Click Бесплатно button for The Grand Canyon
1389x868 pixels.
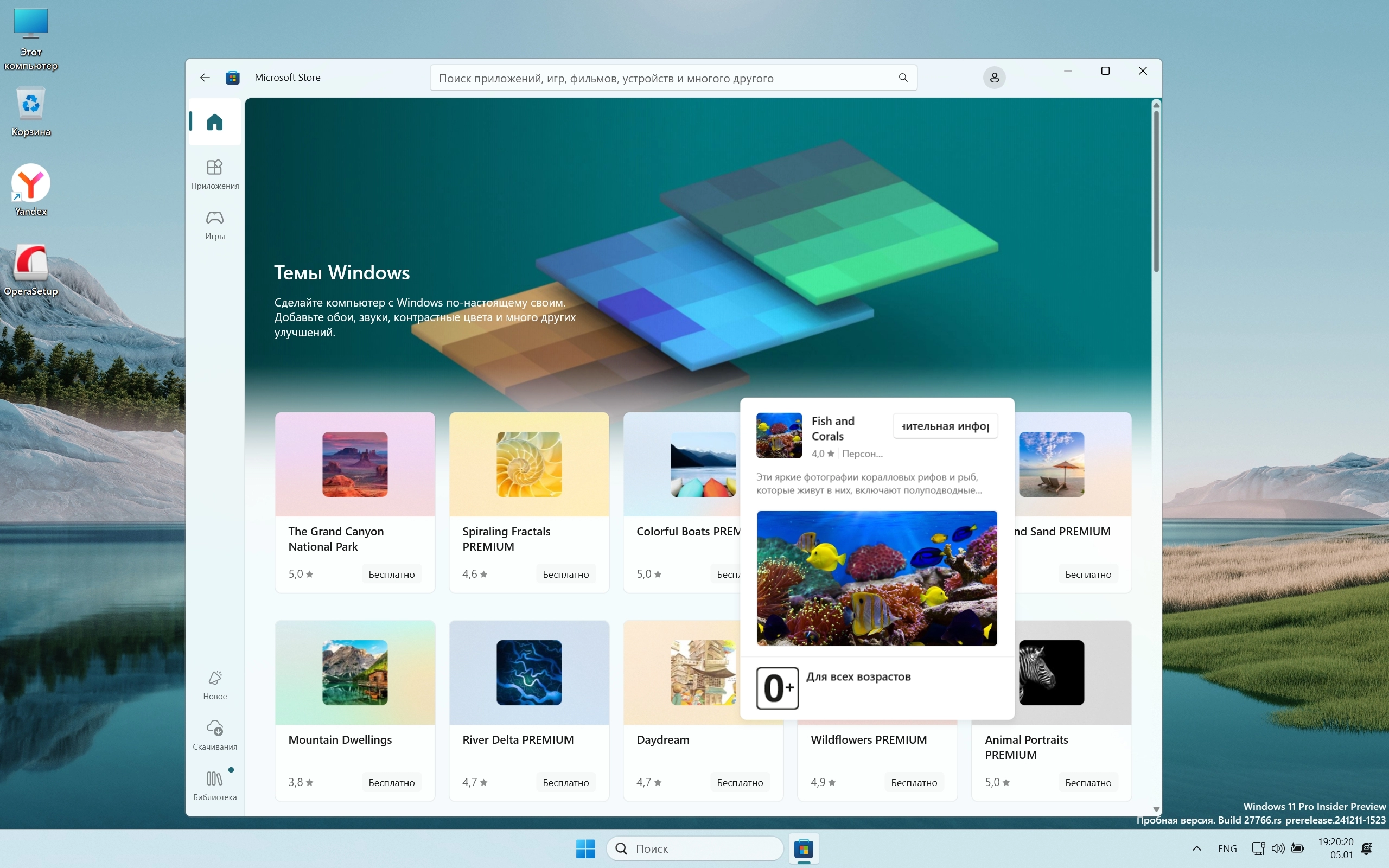[x=391, y=574]
